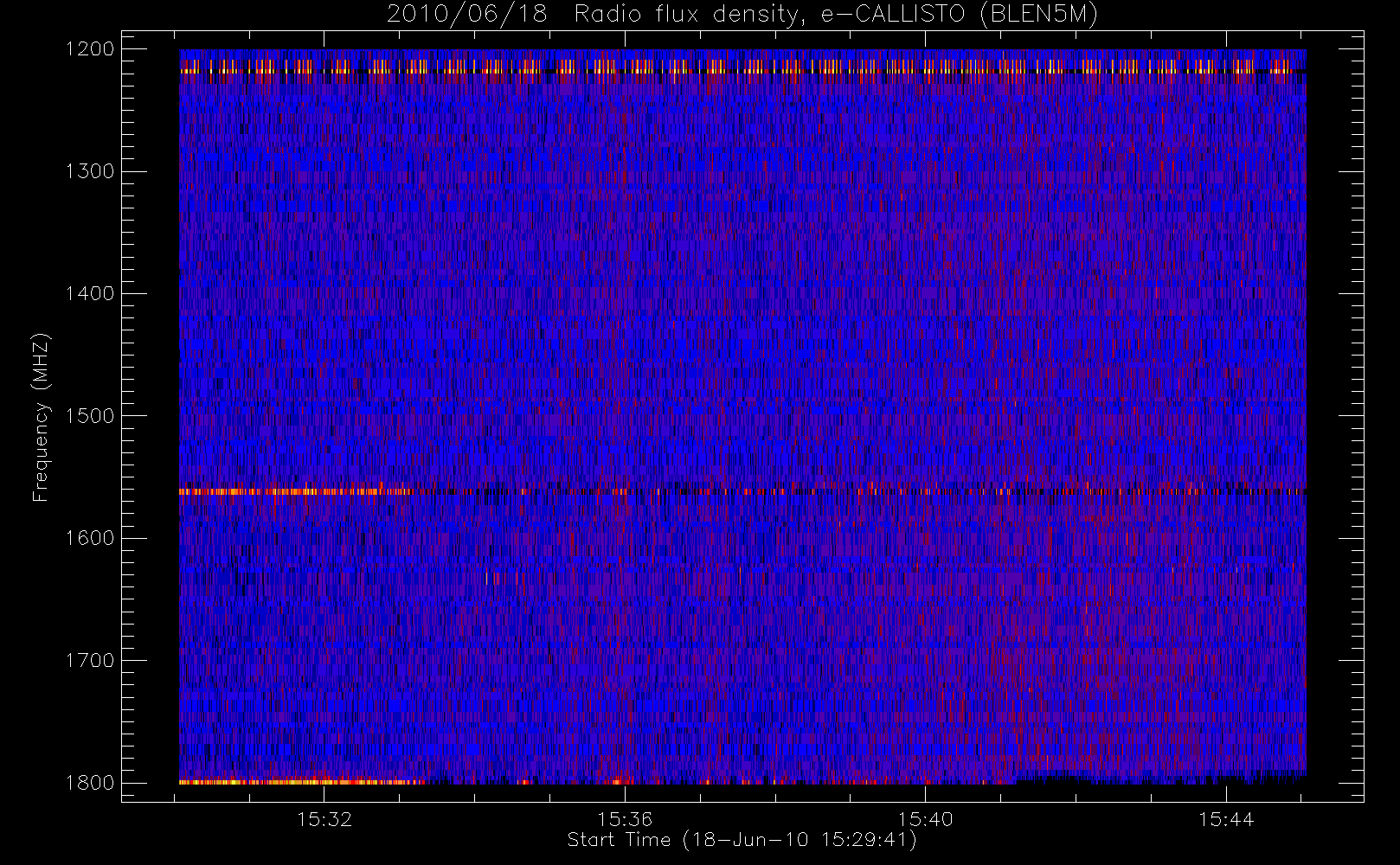Select the 'Frequency (MHz)' y-axis label
The width and height of the screenshot is (1400, 865).
coord(41,417)
